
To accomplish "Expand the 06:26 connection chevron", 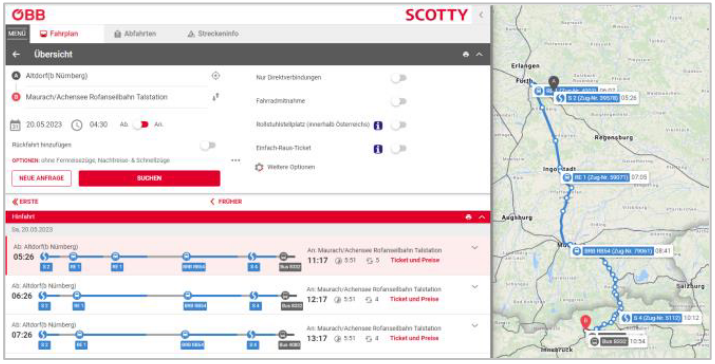I will [x=475, y=287].
